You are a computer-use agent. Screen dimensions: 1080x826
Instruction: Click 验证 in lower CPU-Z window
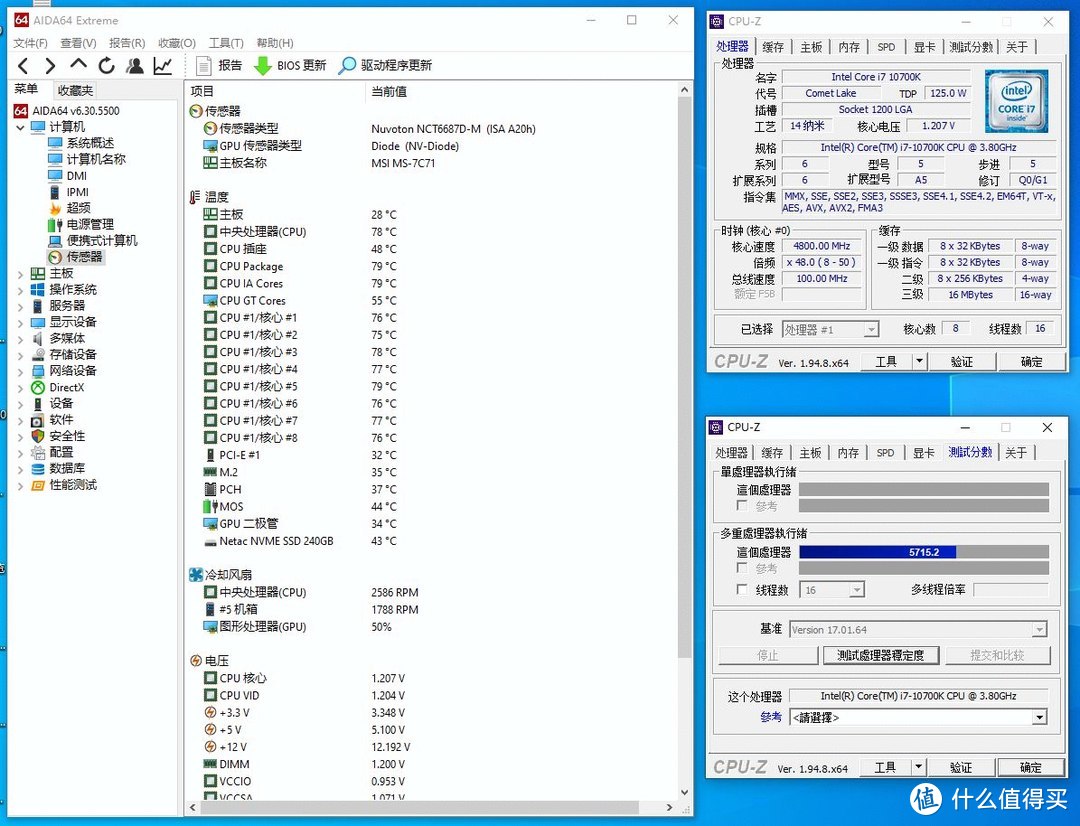point(960,767)
